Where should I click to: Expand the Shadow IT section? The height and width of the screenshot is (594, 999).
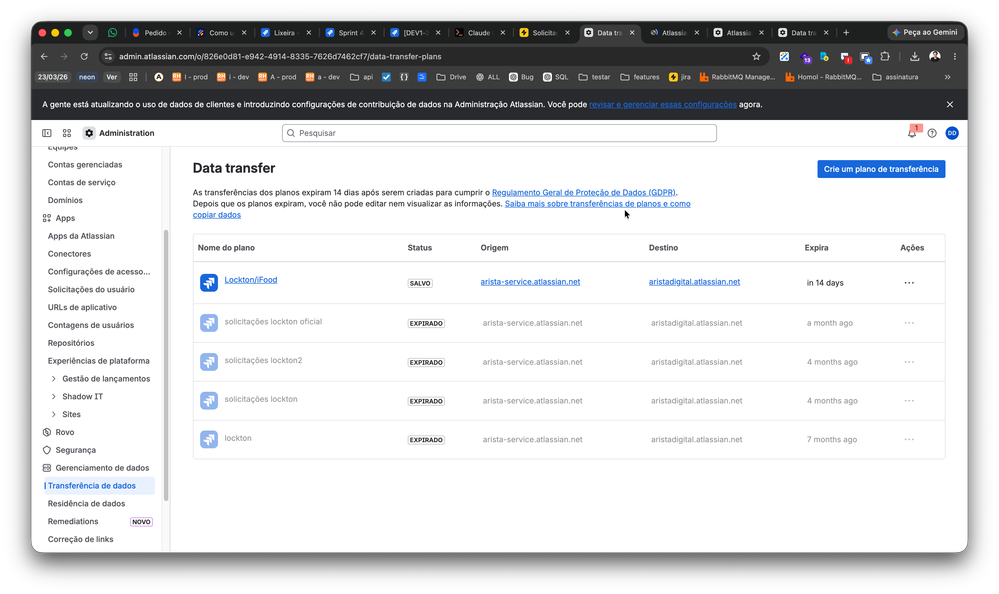(x=54, y=396)
